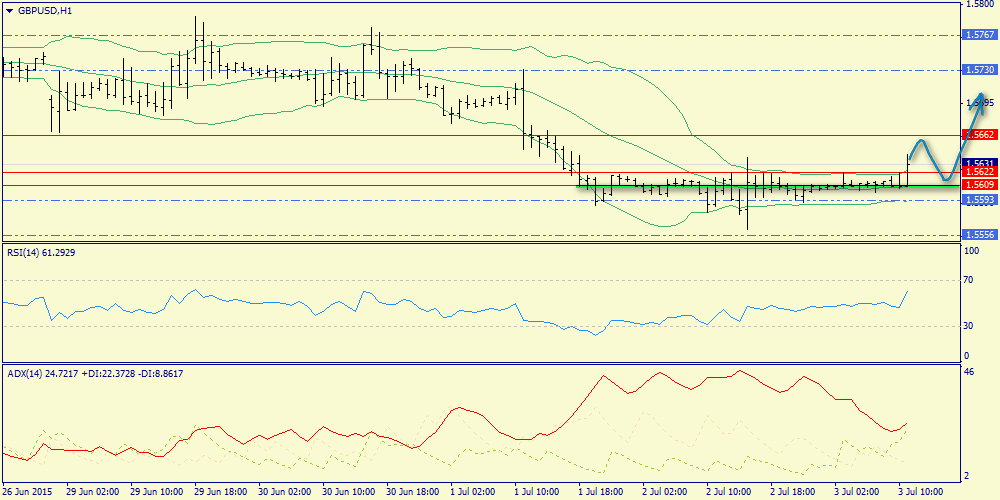The image size is (1000, 500).
Task: Click the 1 Jul 10:00 time label
Action: tap(537, 492)
